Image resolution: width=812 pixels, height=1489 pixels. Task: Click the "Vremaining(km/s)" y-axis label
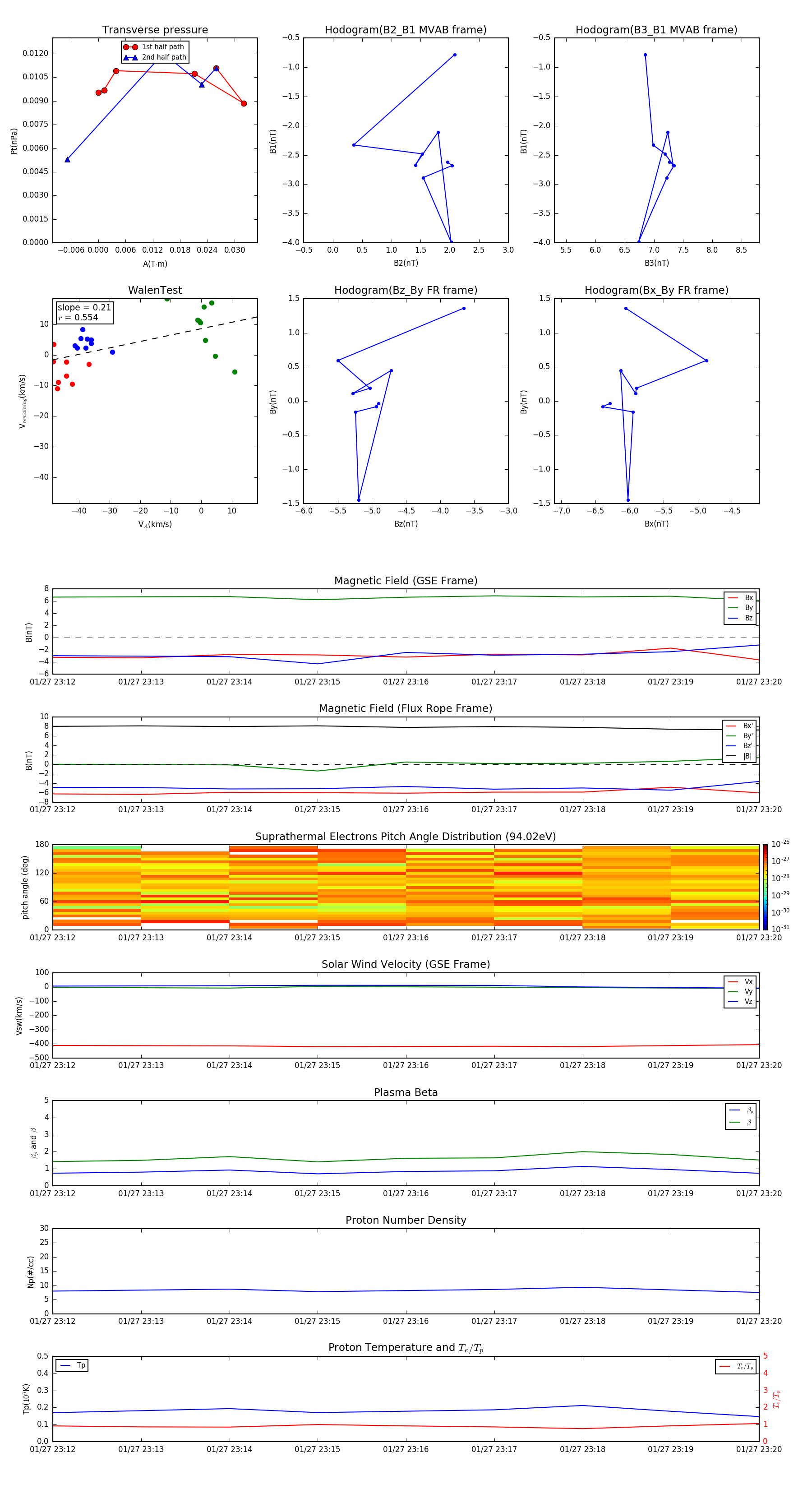tap(22, 401)
